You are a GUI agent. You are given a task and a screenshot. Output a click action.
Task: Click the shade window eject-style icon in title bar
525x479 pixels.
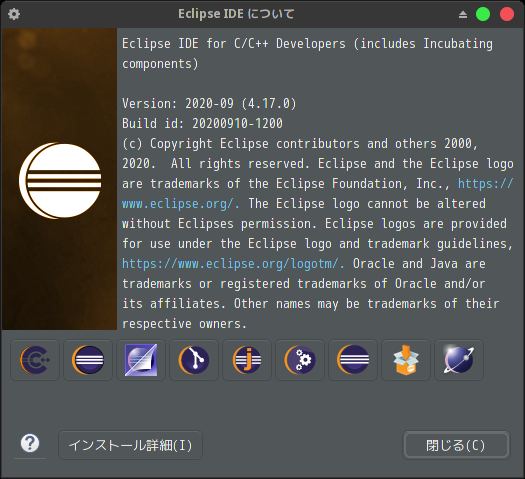[463, 14]
